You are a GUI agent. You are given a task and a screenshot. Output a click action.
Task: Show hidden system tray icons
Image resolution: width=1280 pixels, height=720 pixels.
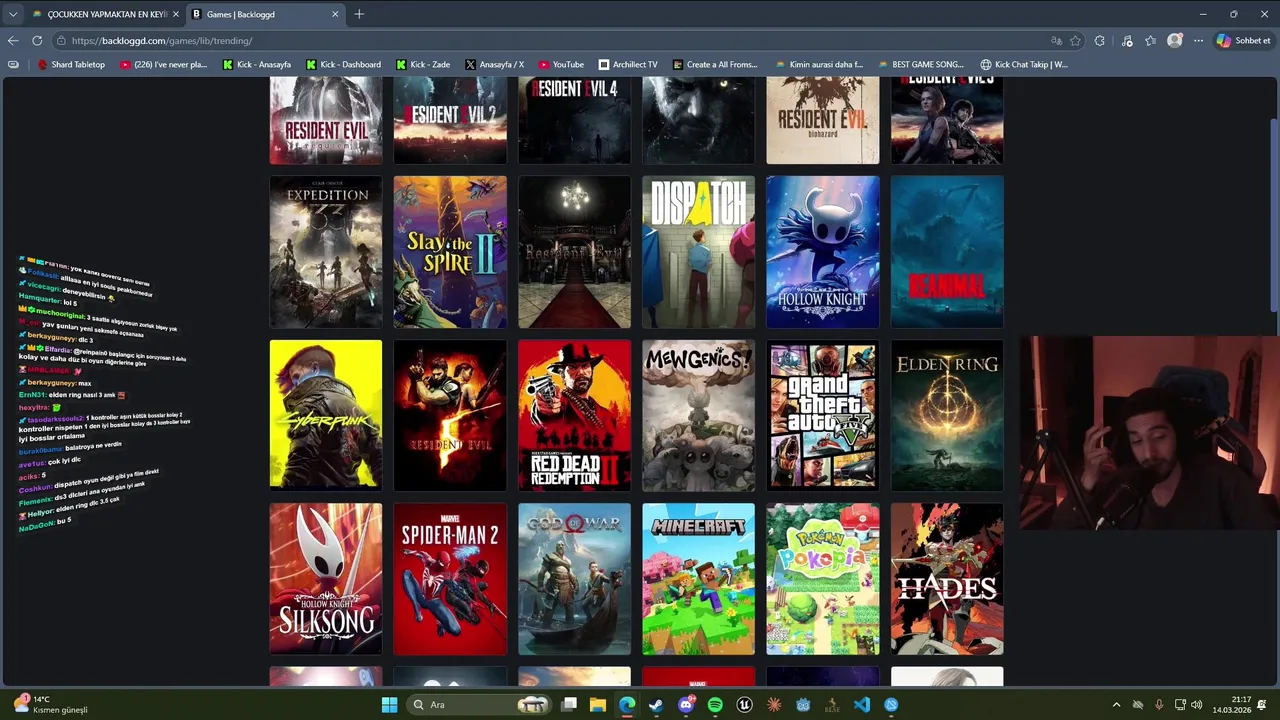tap(1117, 705)
